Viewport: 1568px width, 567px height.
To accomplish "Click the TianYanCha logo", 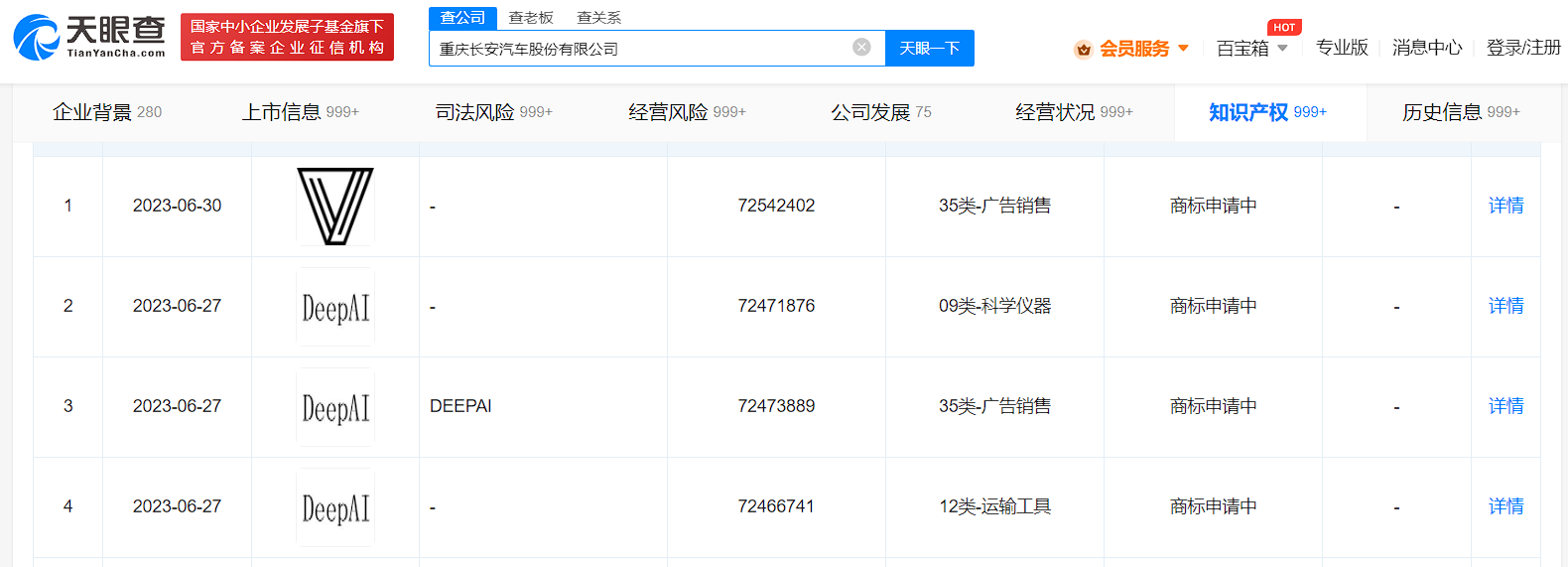I will pos(89,37).
